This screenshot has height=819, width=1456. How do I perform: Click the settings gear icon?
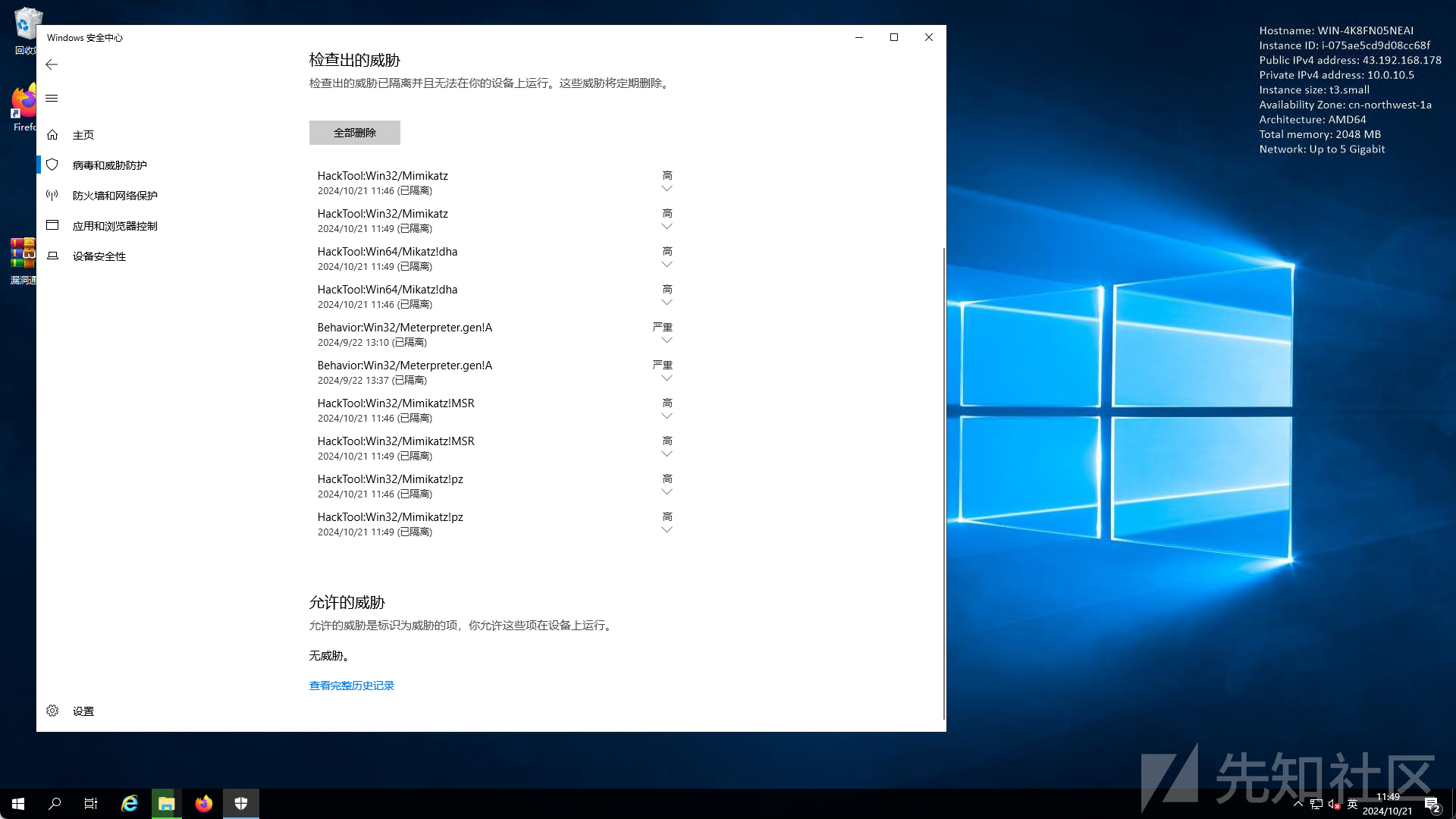click(x=52, y=711)
